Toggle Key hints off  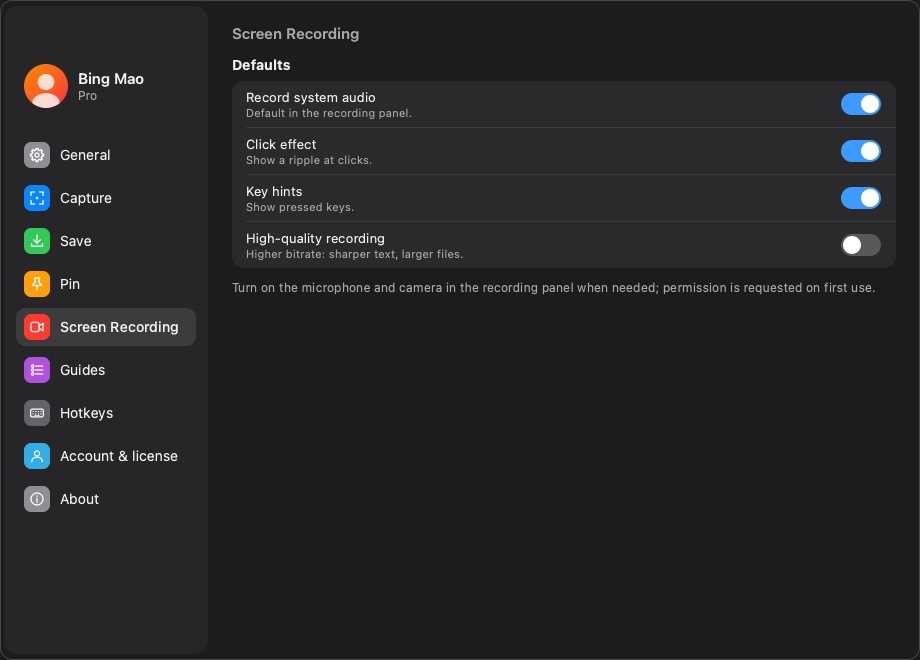coord(861,198)
